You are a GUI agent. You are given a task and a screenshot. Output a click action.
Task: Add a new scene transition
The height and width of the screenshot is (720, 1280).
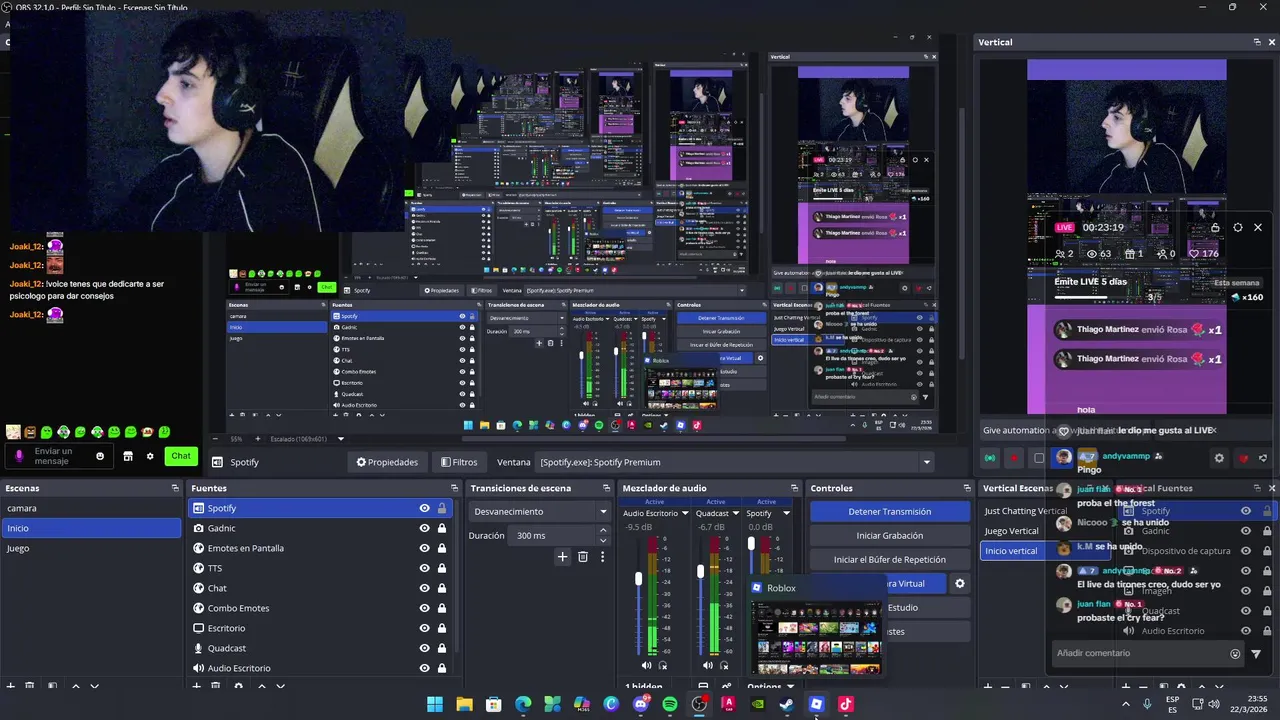coord(562,557)
